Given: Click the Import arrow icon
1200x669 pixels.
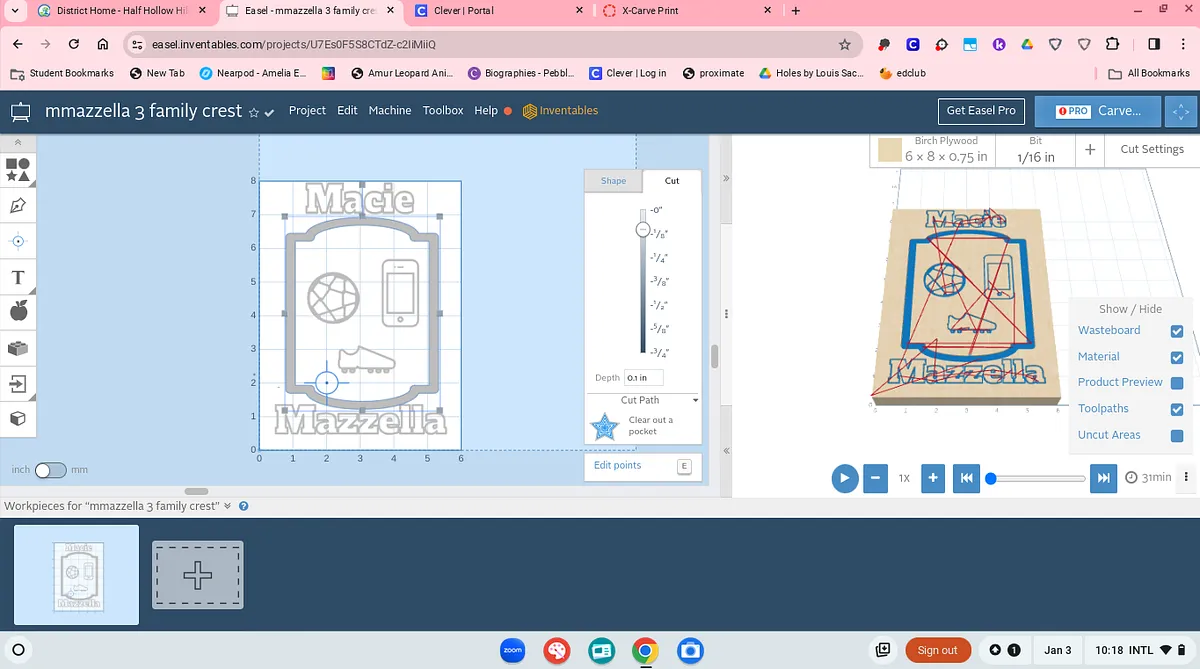Looking at the screenshot, I should pyautogui.click(x=18, y=383).
